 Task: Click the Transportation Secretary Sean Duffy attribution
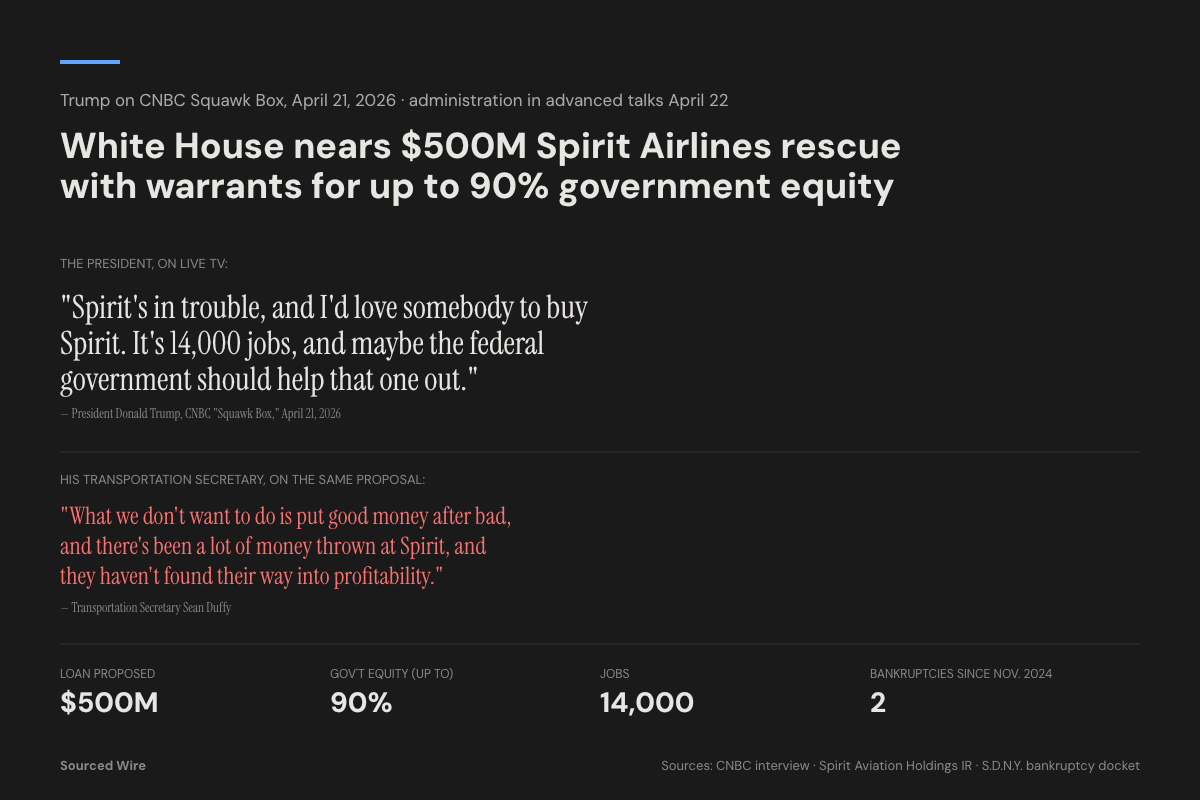point(146,608)
